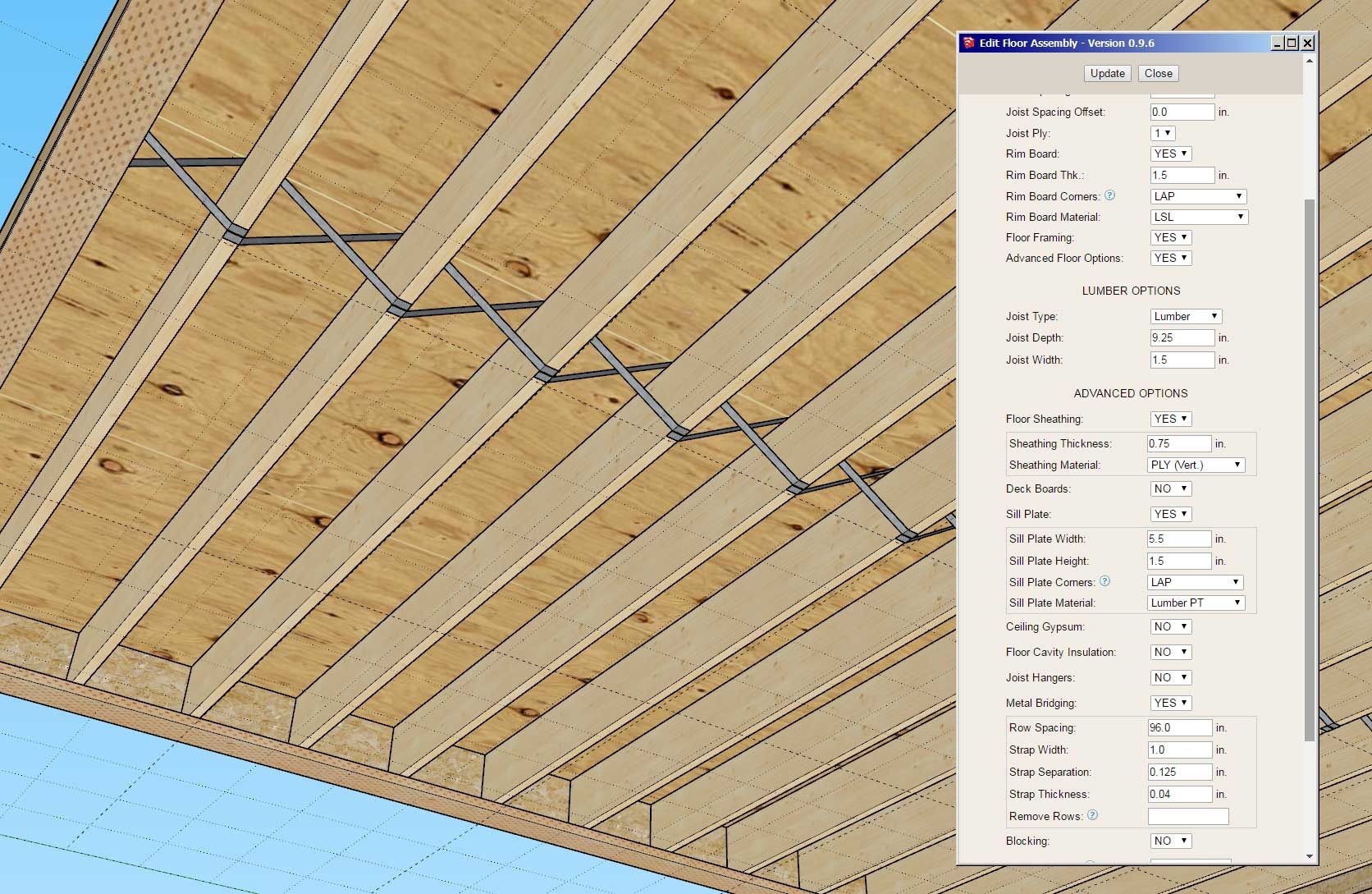This screenshot has width=1372, height=894.
Task: Open the Ceiling Gypsum dropdown
Action: (x=1171, y=626)
